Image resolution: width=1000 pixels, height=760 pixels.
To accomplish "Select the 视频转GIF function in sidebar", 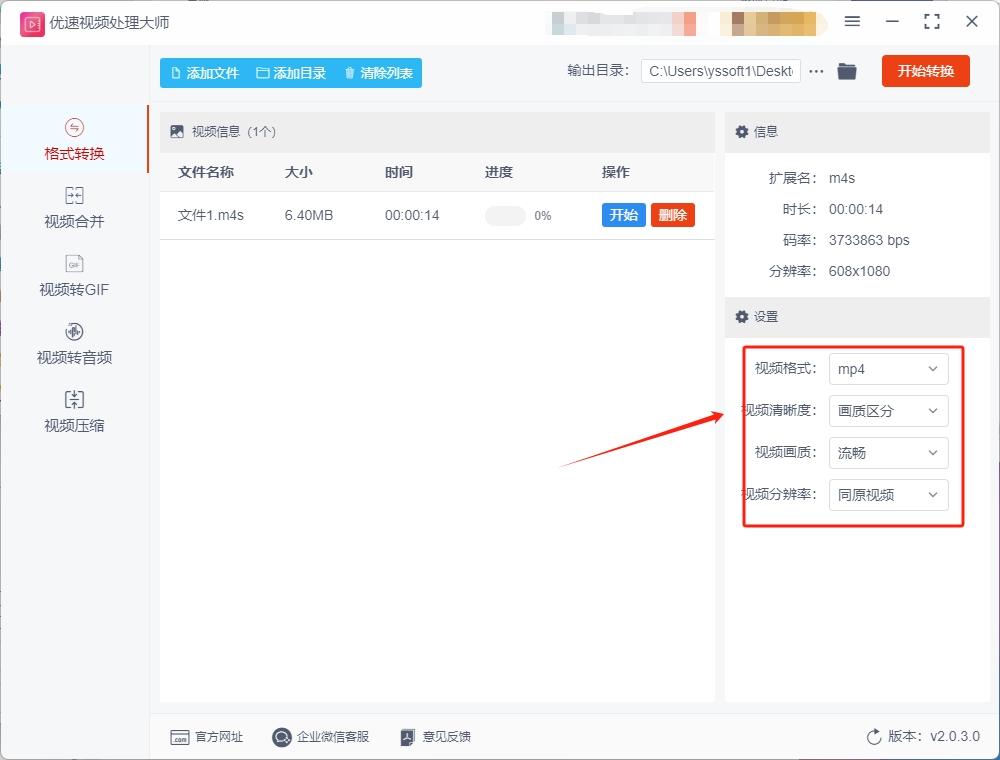I will [x=73, y=275].
